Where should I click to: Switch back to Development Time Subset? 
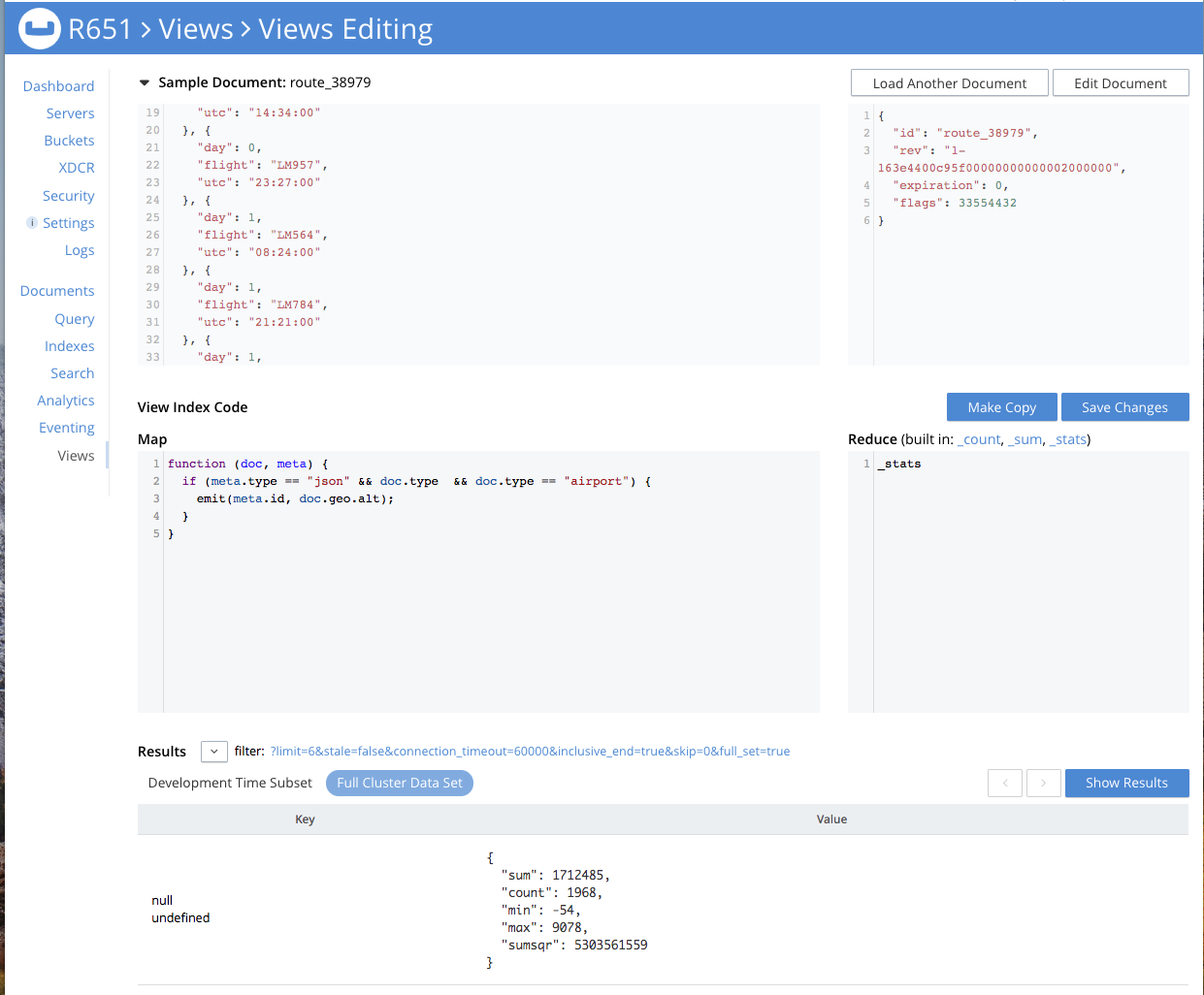(229, 782)
